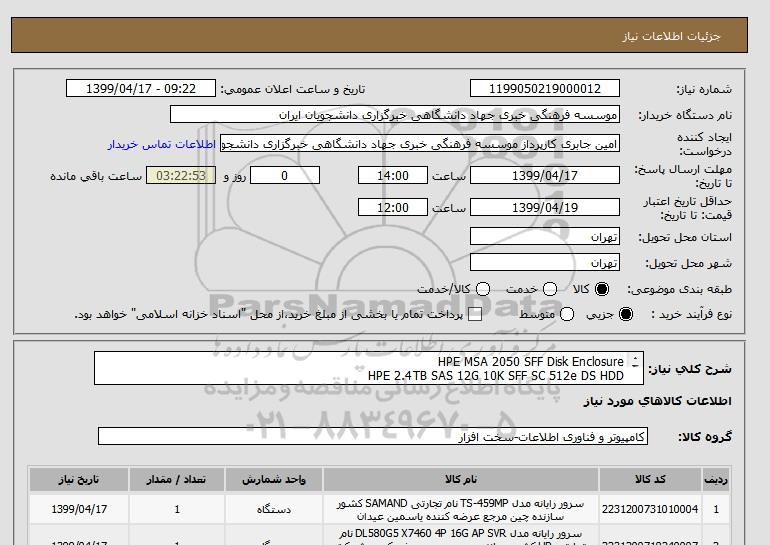The image size is (770, 545).
Task: Click product code 223120073101­0004 cell
Action: click(x=650, y=509)
